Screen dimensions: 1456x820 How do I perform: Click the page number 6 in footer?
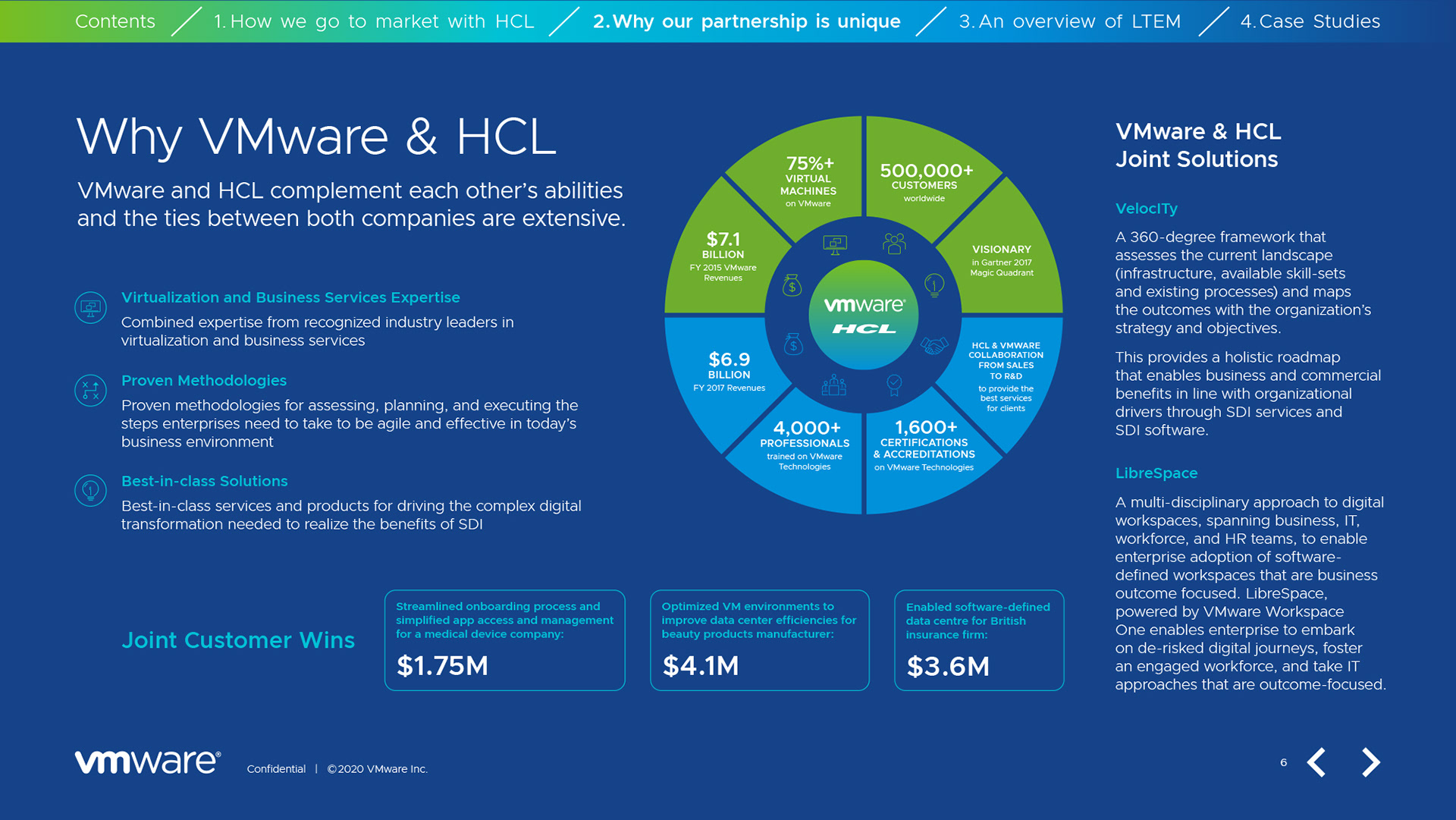pos(1283,762)
